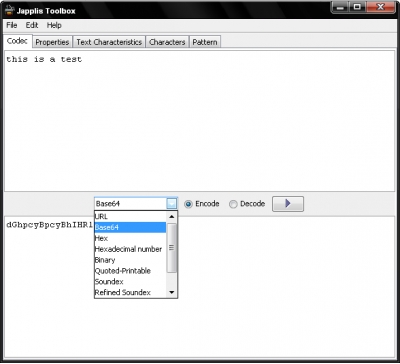Pick Refined Soundex in the list
The height and width of the screenshot is (364, 400).
pyautogui.click(x=130, y=292)
